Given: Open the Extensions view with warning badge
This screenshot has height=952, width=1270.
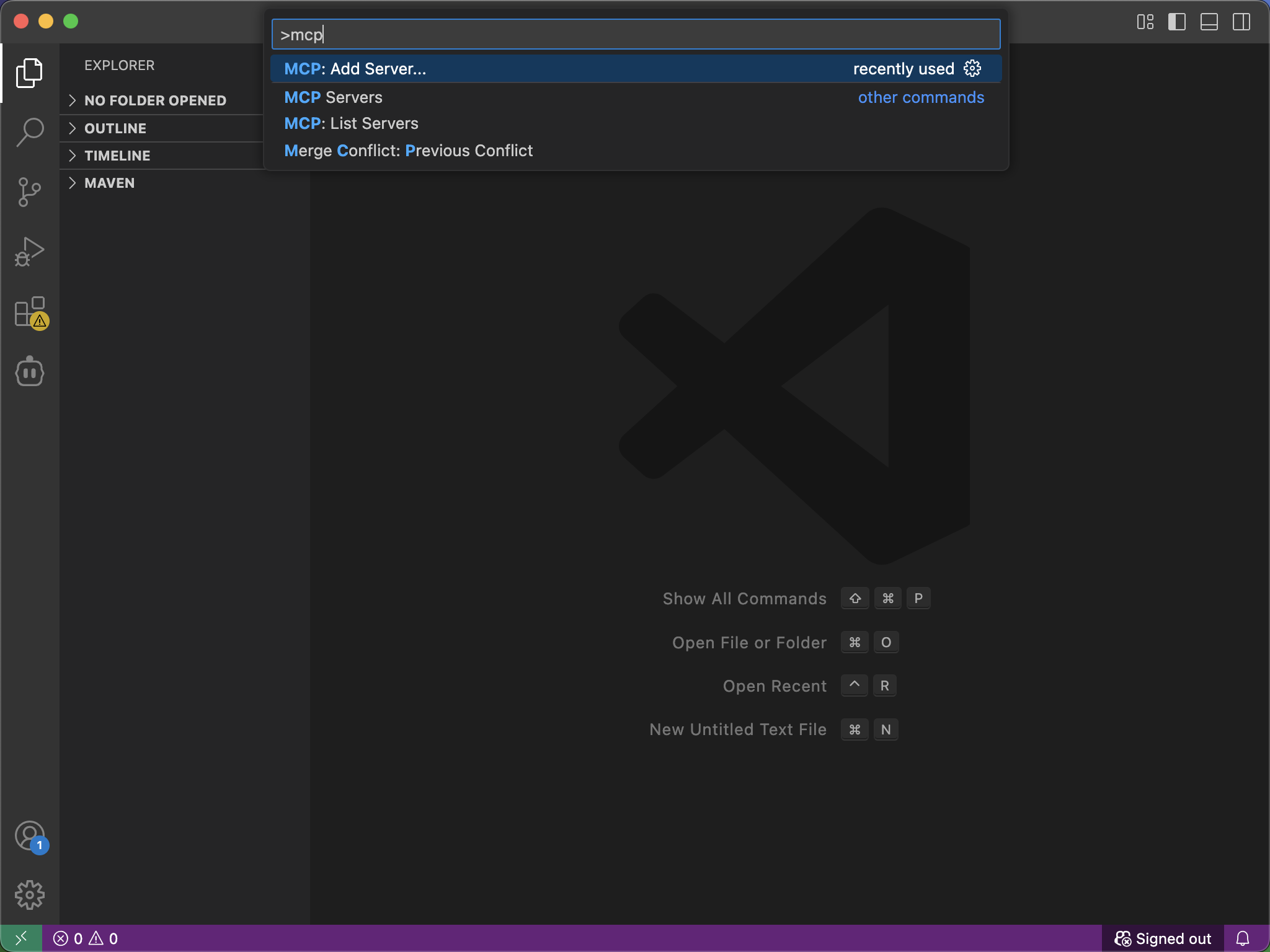Looking at the screenshot, I should click(x=29, y=313).
